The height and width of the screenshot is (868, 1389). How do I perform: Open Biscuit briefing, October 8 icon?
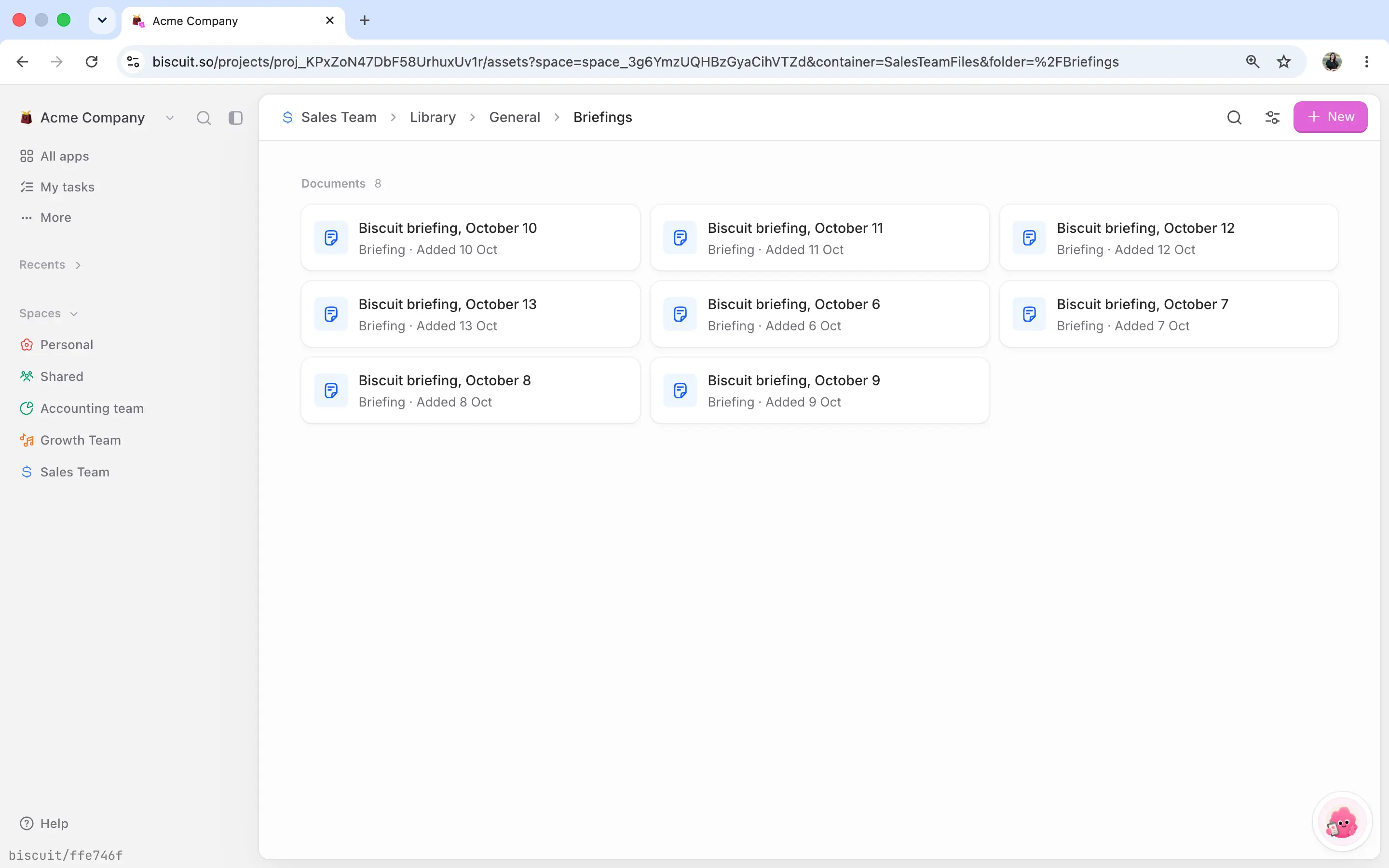click(331, 391)
